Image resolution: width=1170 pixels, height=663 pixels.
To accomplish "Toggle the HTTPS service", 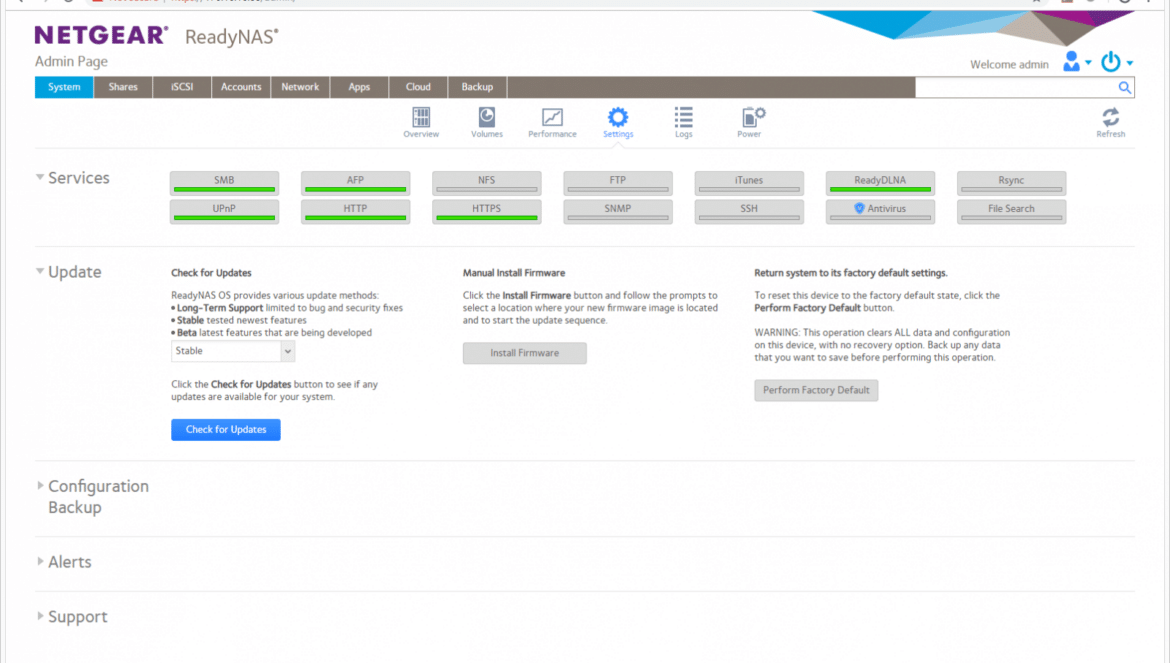I will 487,211.
